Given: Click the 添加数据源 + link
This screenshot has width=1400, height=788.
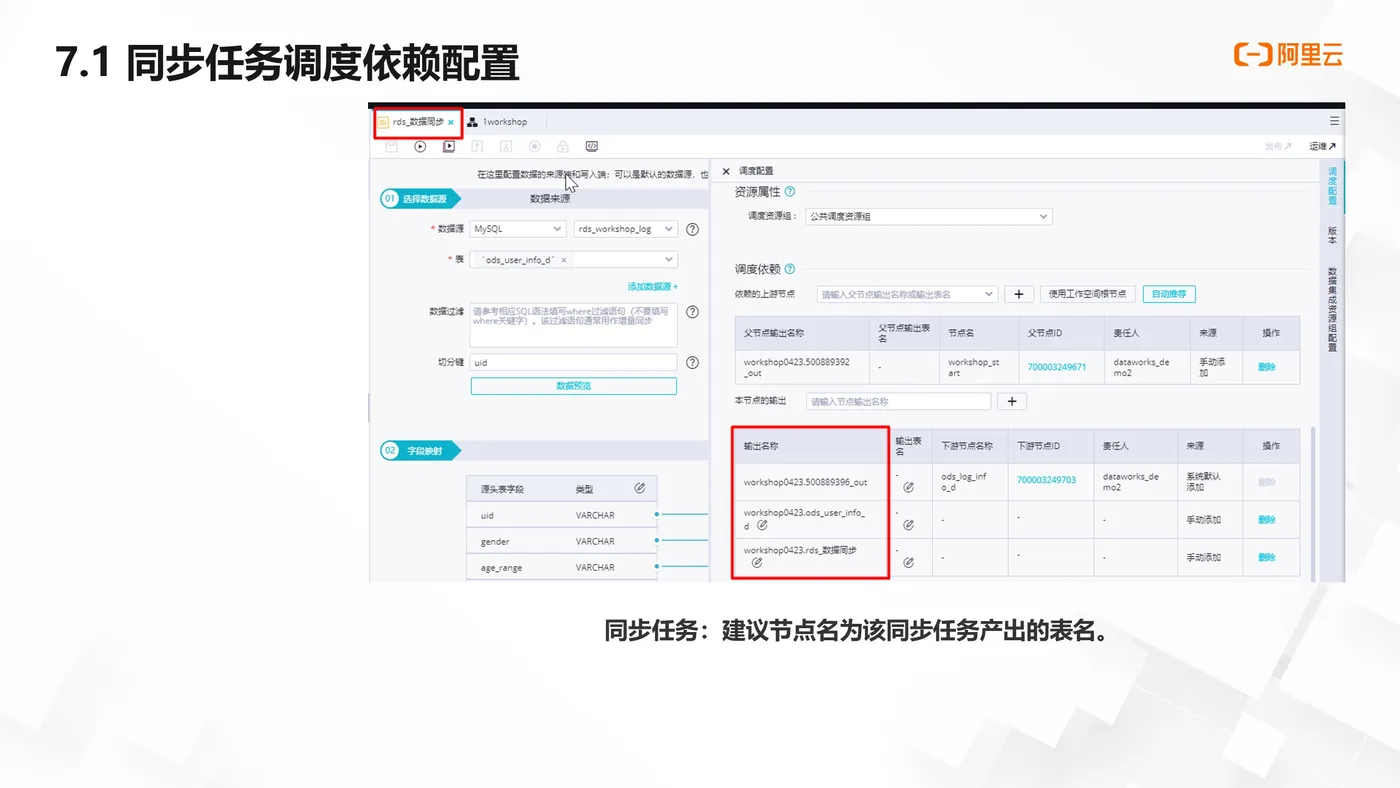Looking at the screenshot, I should pyautogui.click(x=652, y=287).
